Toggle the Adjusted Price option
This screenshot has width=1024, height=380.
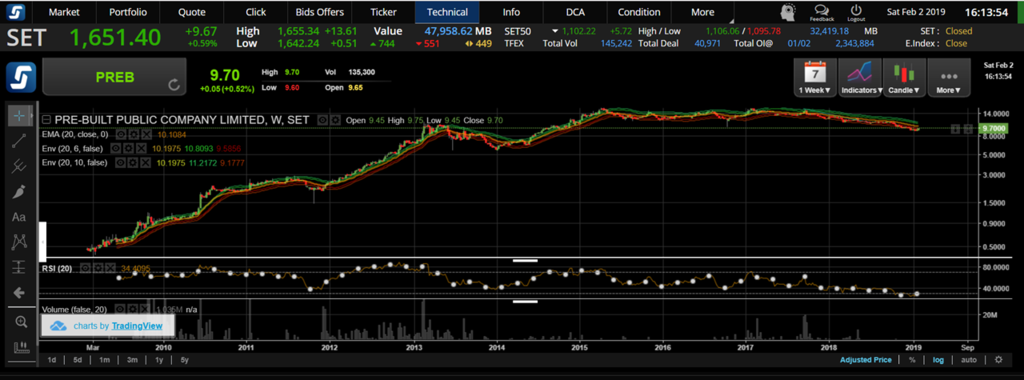(865, 360)
